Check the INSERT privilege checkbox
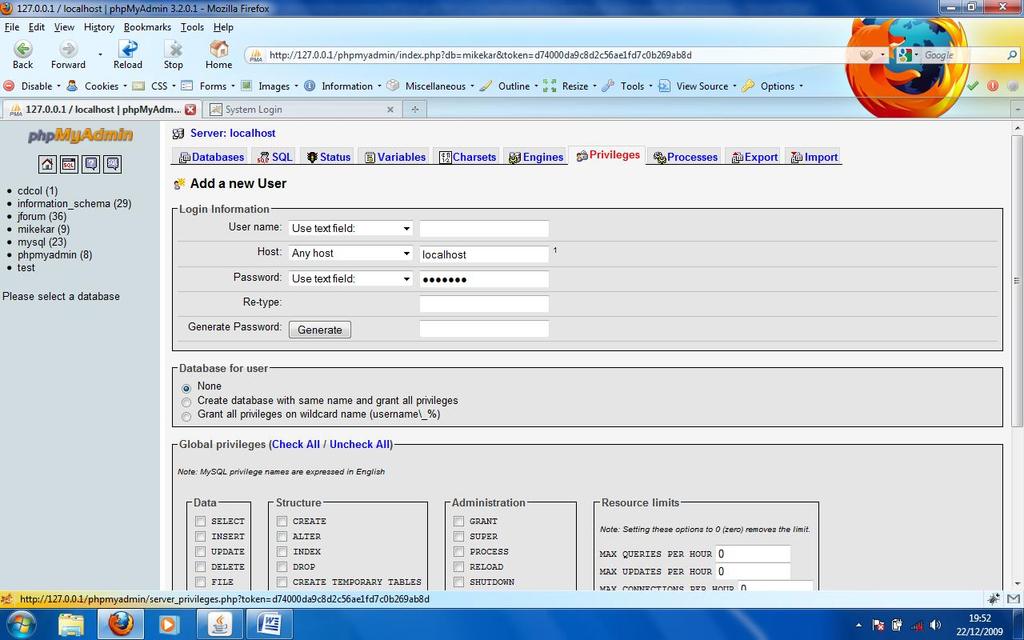The width and height of the screenshot is (1024, 640). pos(200,536)
